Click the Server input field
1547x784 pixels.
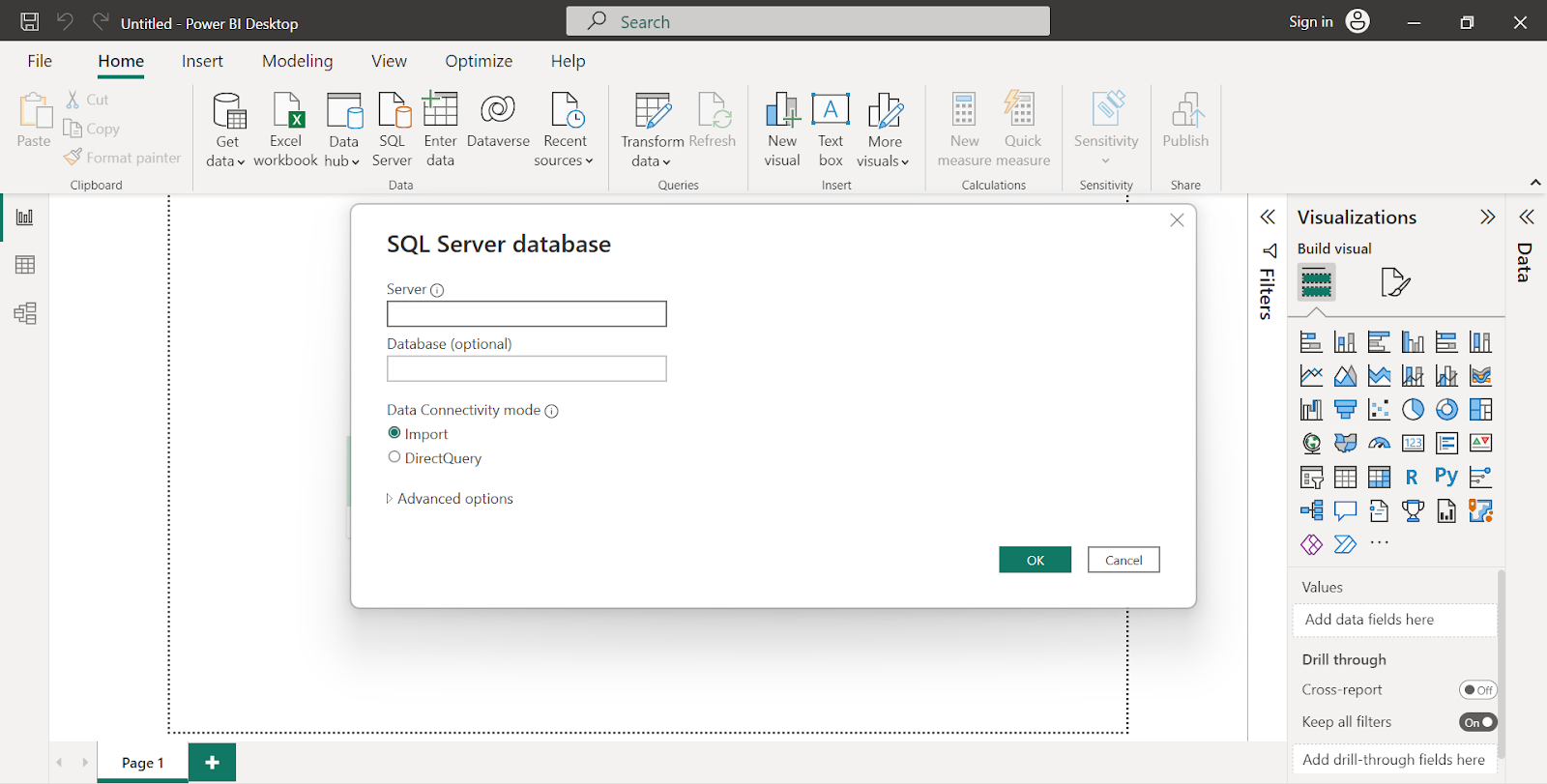(x=527, y=314)
